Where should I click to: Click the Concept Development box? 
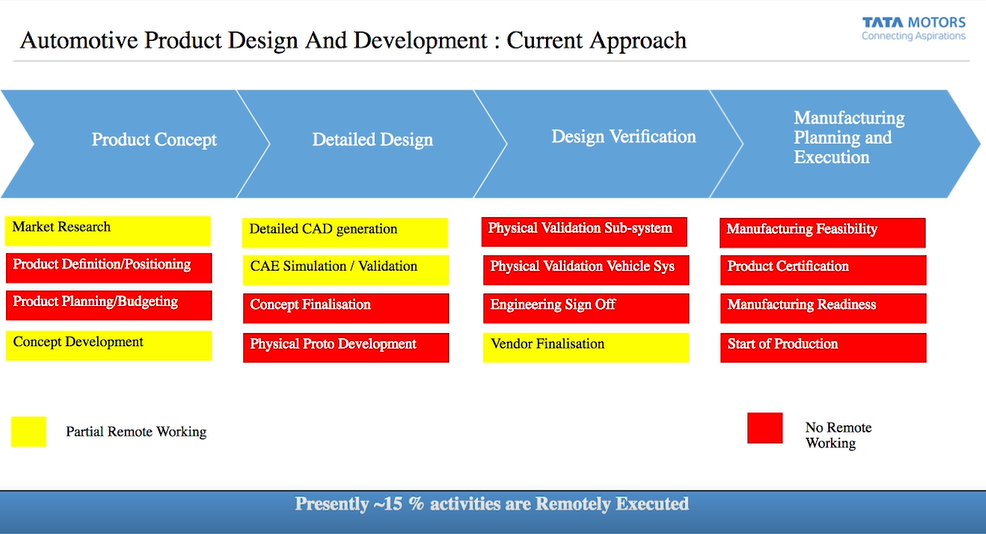[x=108, y=345]
